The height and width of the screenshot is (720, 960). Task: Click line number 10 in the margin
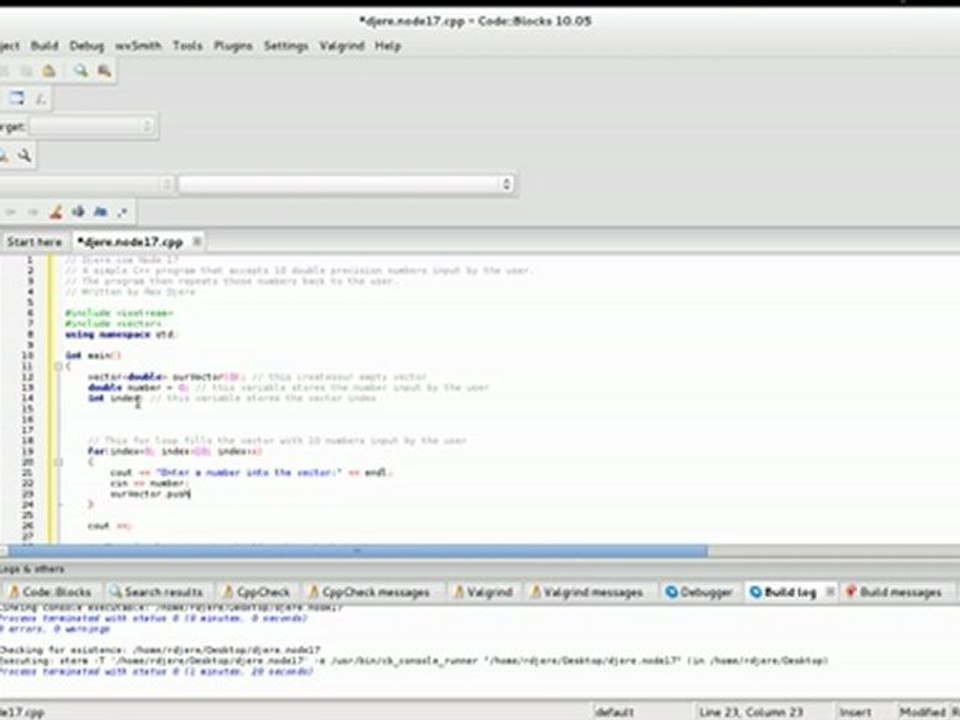click(28, 355)
